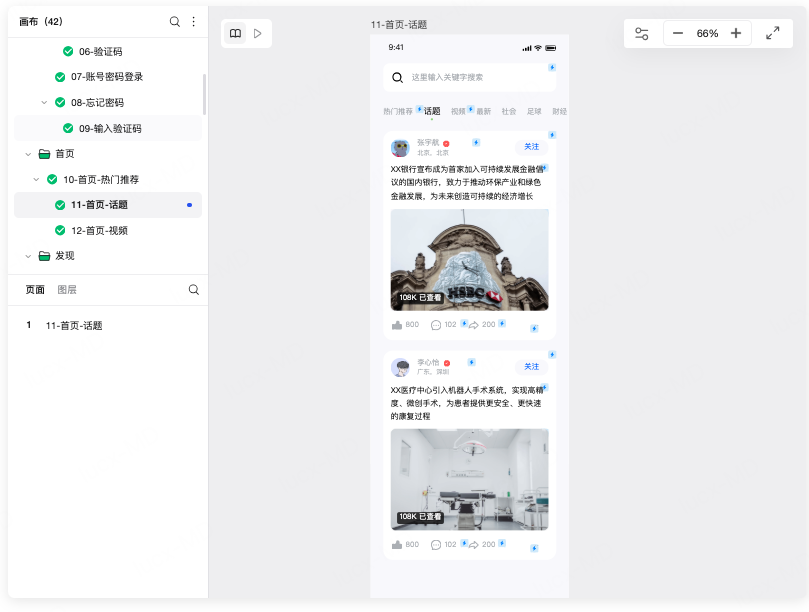Open the HSBC building photo
The height and width of the screenshot is (612, 809).
click(470, 260)
